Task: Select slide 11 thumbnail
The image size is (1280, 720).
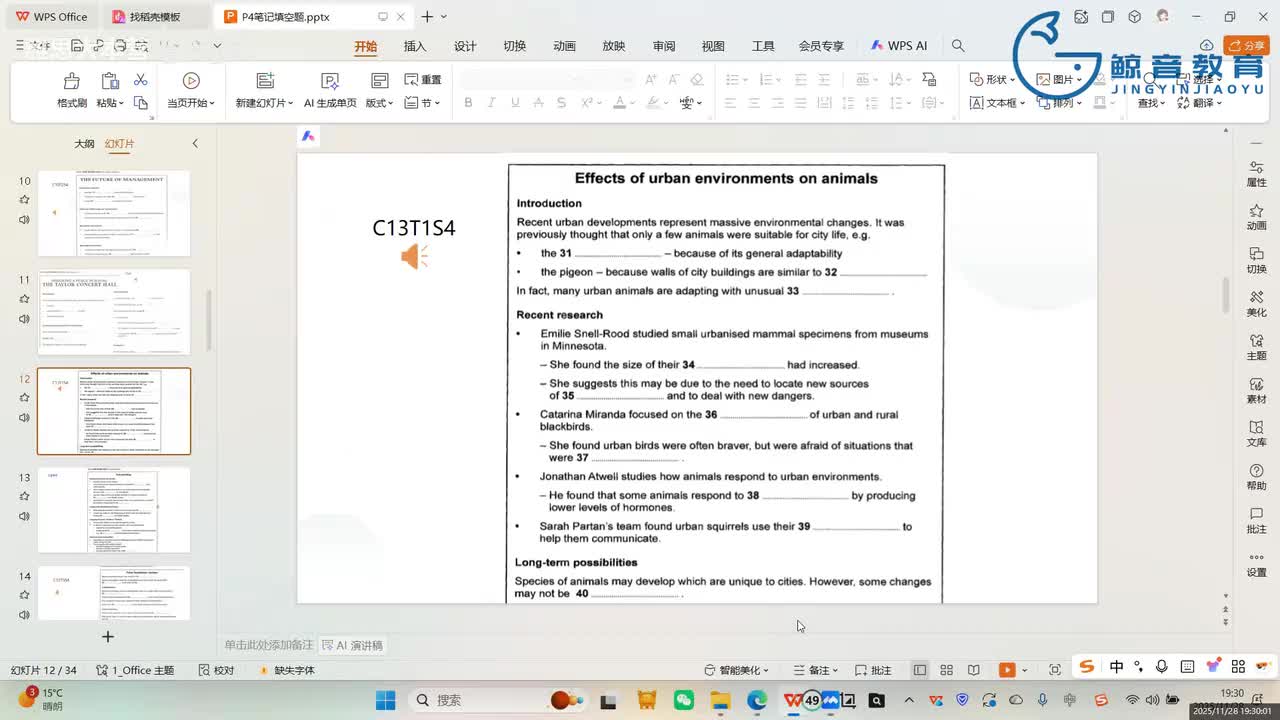Action: click(x=114, y=311)
